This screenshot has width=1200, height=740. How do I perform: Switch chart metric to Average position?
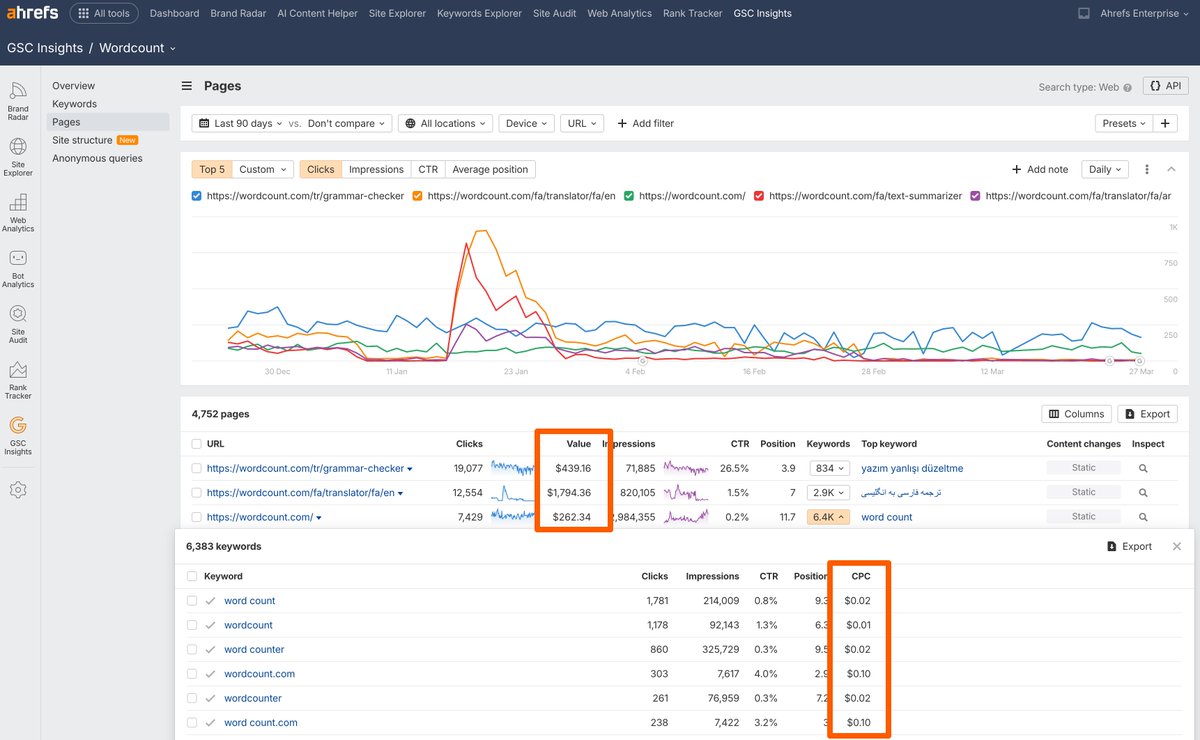coord(490,169)
